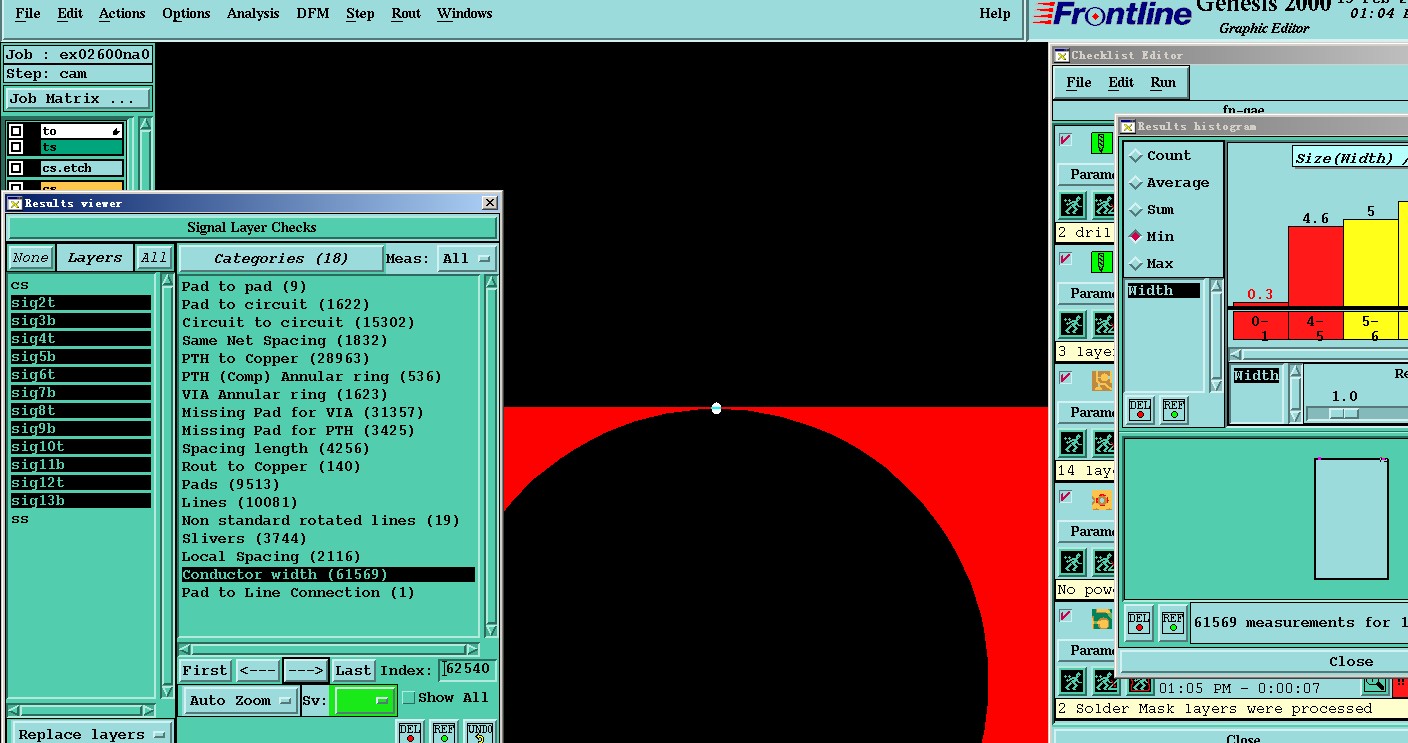Open the Checklist Editor Run menu
This screenshot has height=743, width=1408.
pyautogui.click(x=1163, y=83)
